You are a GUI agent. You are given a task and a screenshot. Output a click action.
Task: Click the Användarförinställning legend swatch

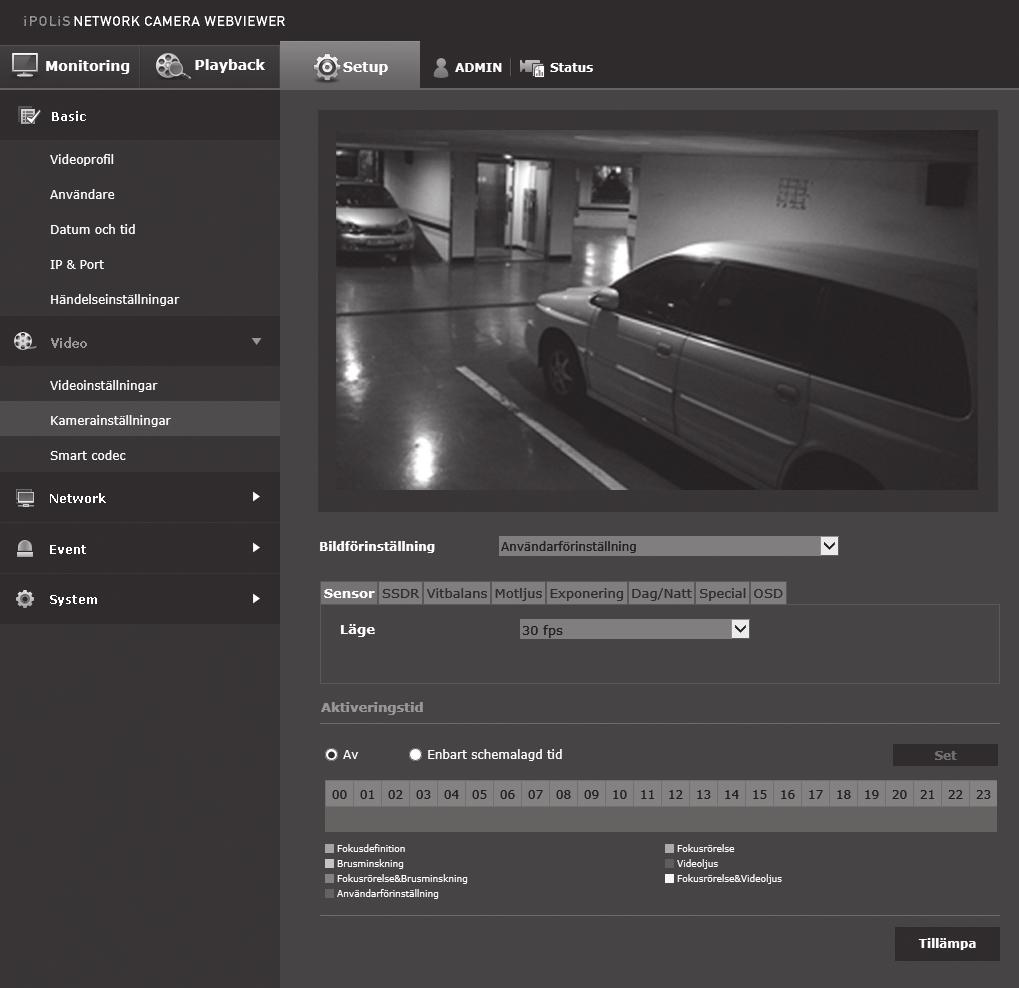pos(329,893)
